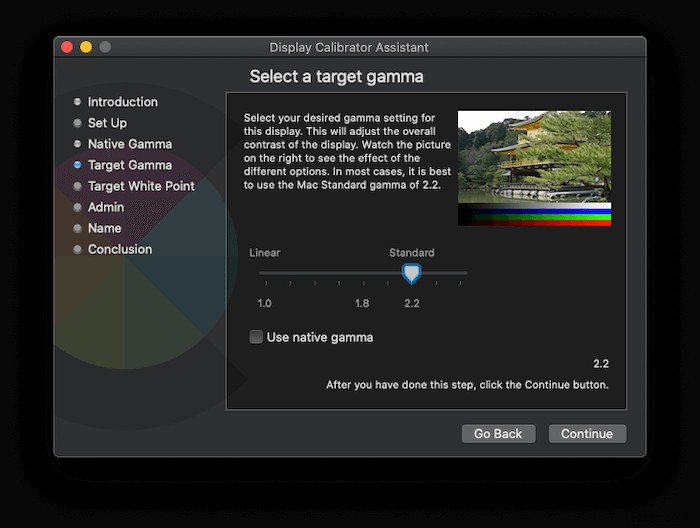Click the RGB color bars under preview
Screen dimensions: 700x528
[534, 215]
